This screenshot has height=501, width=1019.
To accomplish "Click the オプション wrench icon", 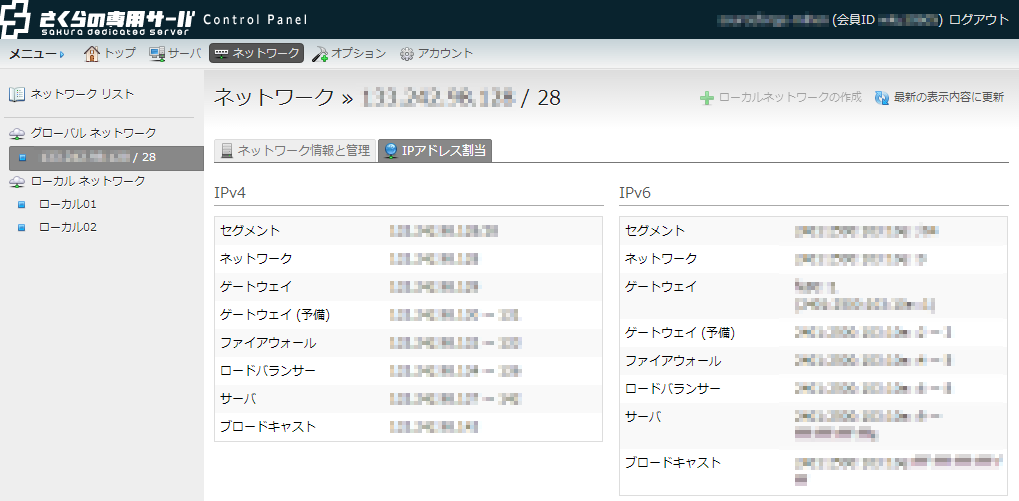I will click(320, 53).
